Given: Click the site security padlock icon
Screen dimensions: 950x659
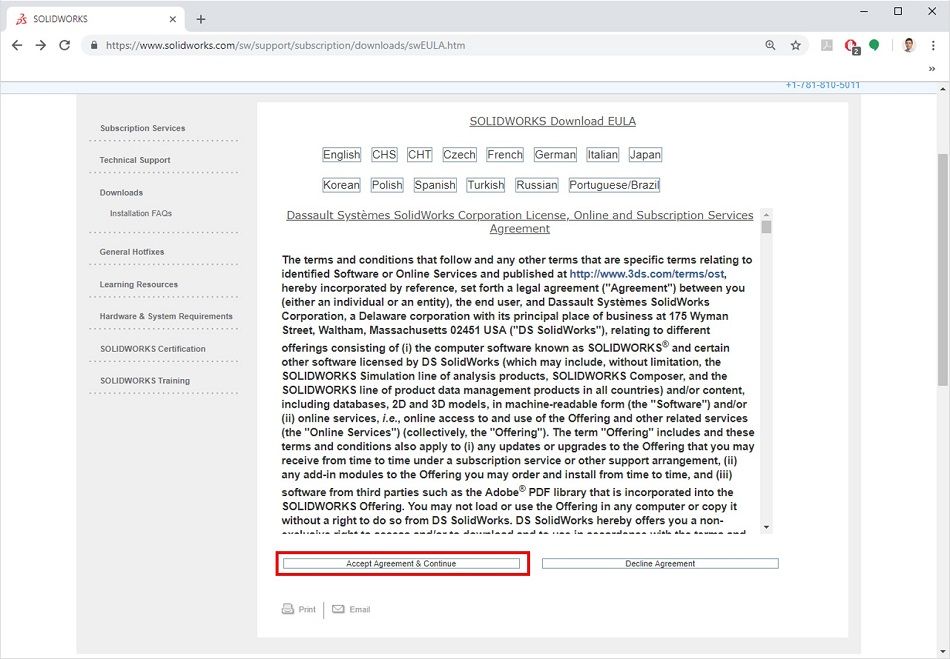Looking at the screenshot, I should (x=93, y=45).
